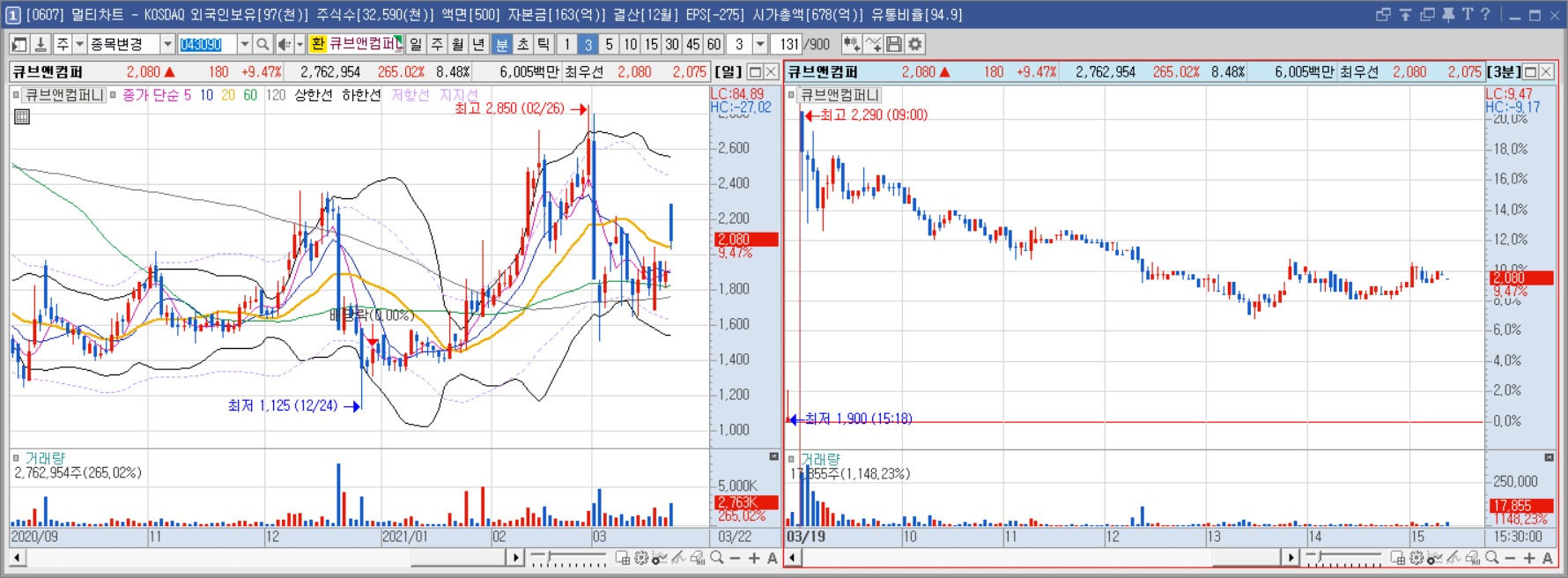Screen dimensions: 1568x578
Task: Maximize the daily 일 chart pane
Action: point(755,72)
